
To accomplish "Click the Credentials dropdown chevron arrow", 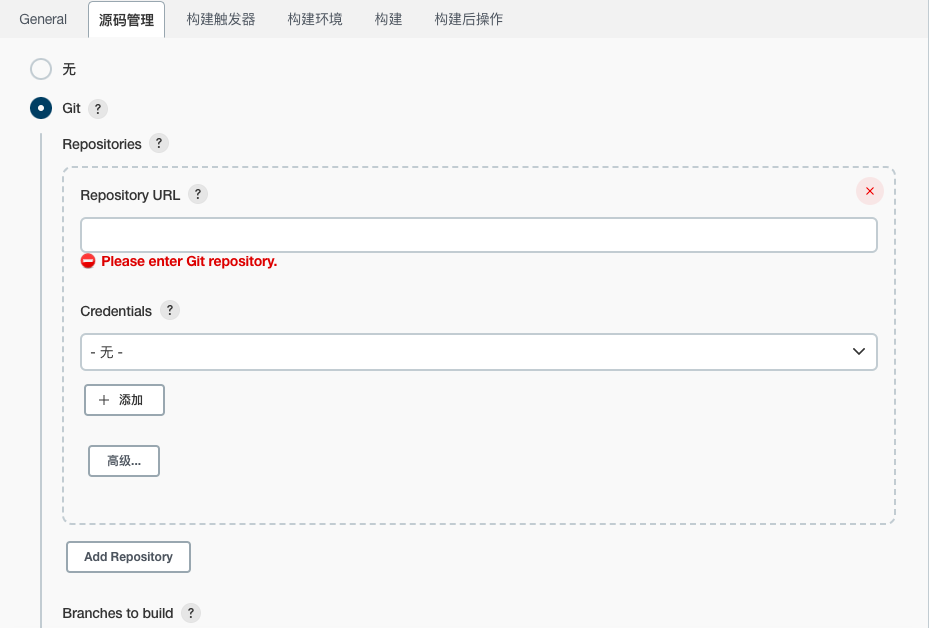I will pyautogui.click(x=858, y=352).
